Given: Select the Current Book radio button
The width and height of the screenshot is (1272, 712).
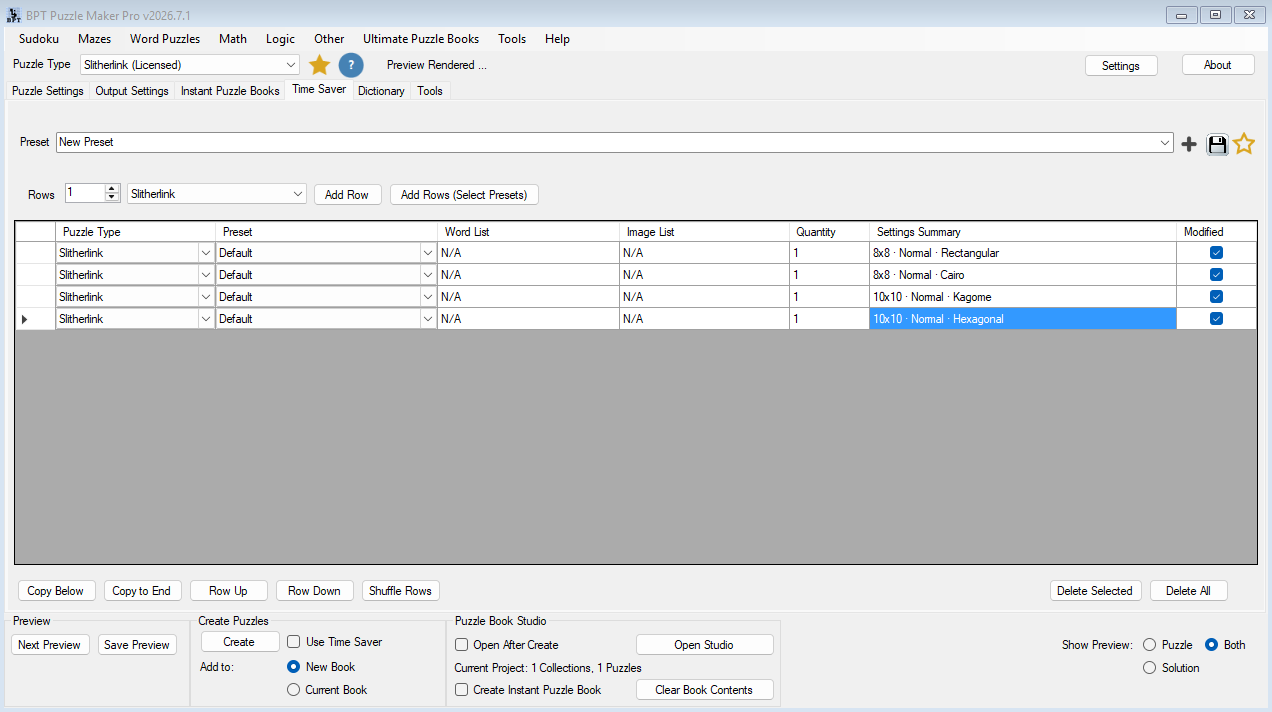Looking at the screenshot, I should click(x=293, y=690).
